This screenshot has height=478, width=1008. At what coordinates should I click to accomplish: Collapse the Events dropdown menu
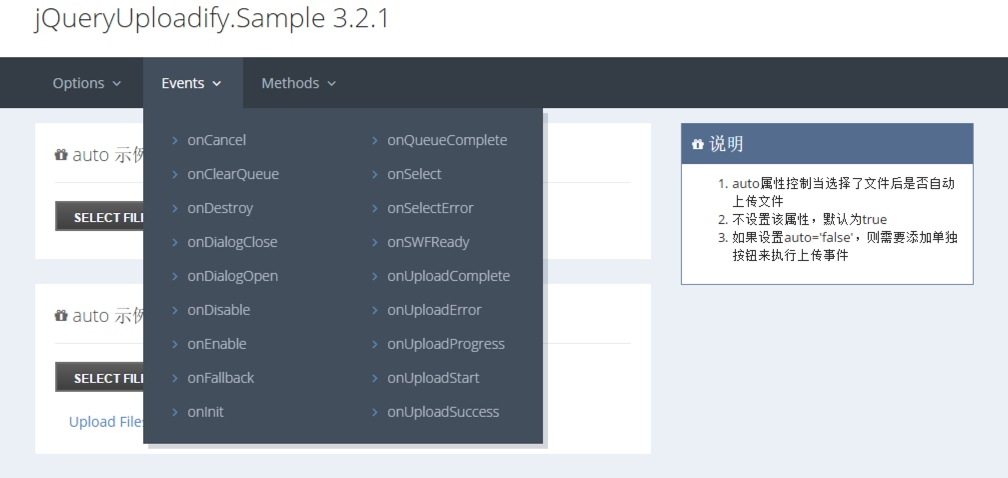coord(192,83)
